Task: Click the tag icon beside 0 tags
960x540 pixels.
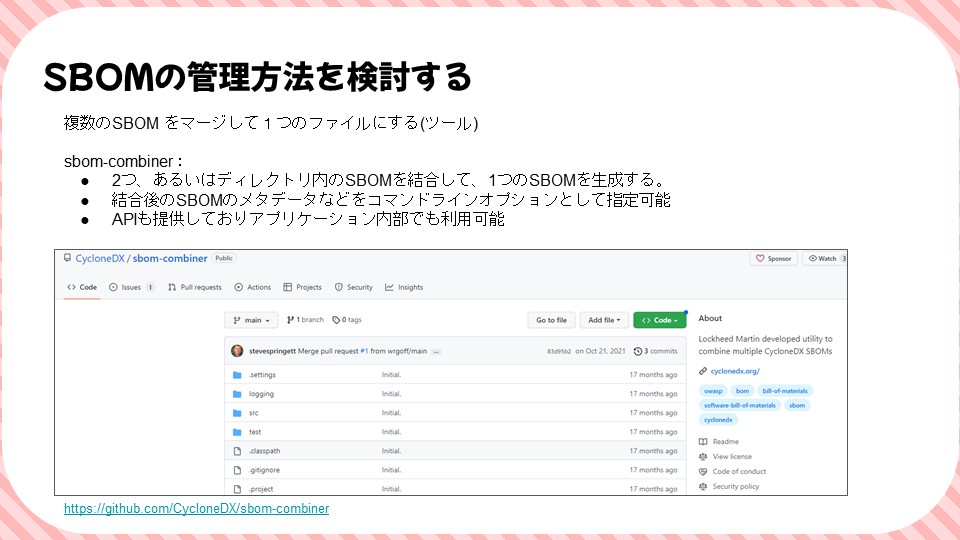Action: coord(336,320)
